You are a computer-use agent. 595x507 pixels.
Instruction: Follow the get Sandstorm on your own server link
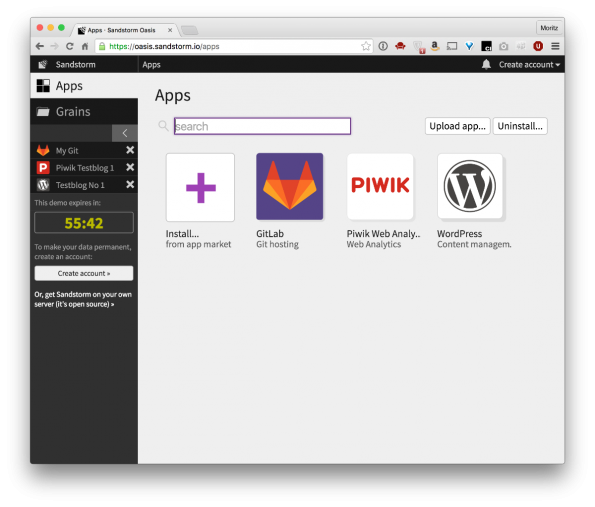[x=83, y=299]
